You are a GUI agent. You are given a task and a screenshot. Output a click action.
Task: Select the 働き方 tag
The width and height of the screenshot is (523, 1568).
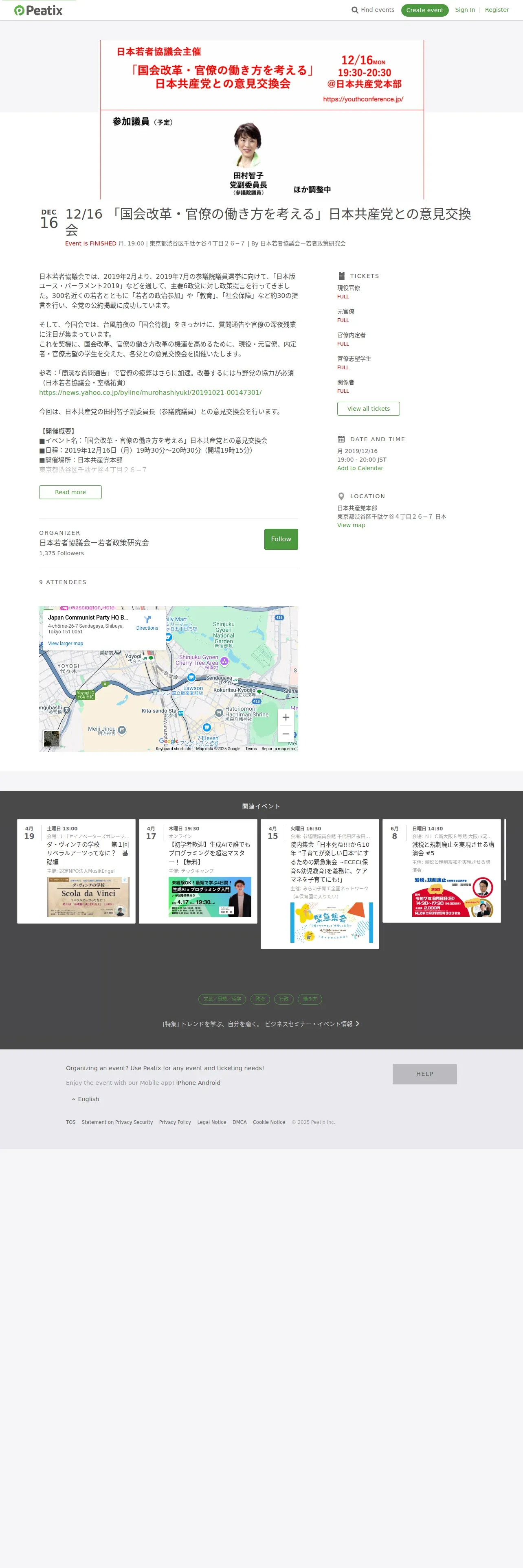[x=310, y=999]
